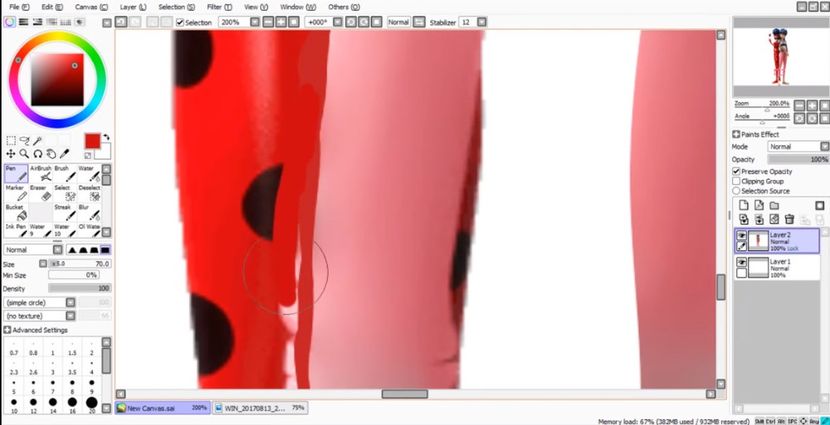This screenshot has height=425, width=830.
Task: Select the flattest brush edge shape
Action: [106, 250]
